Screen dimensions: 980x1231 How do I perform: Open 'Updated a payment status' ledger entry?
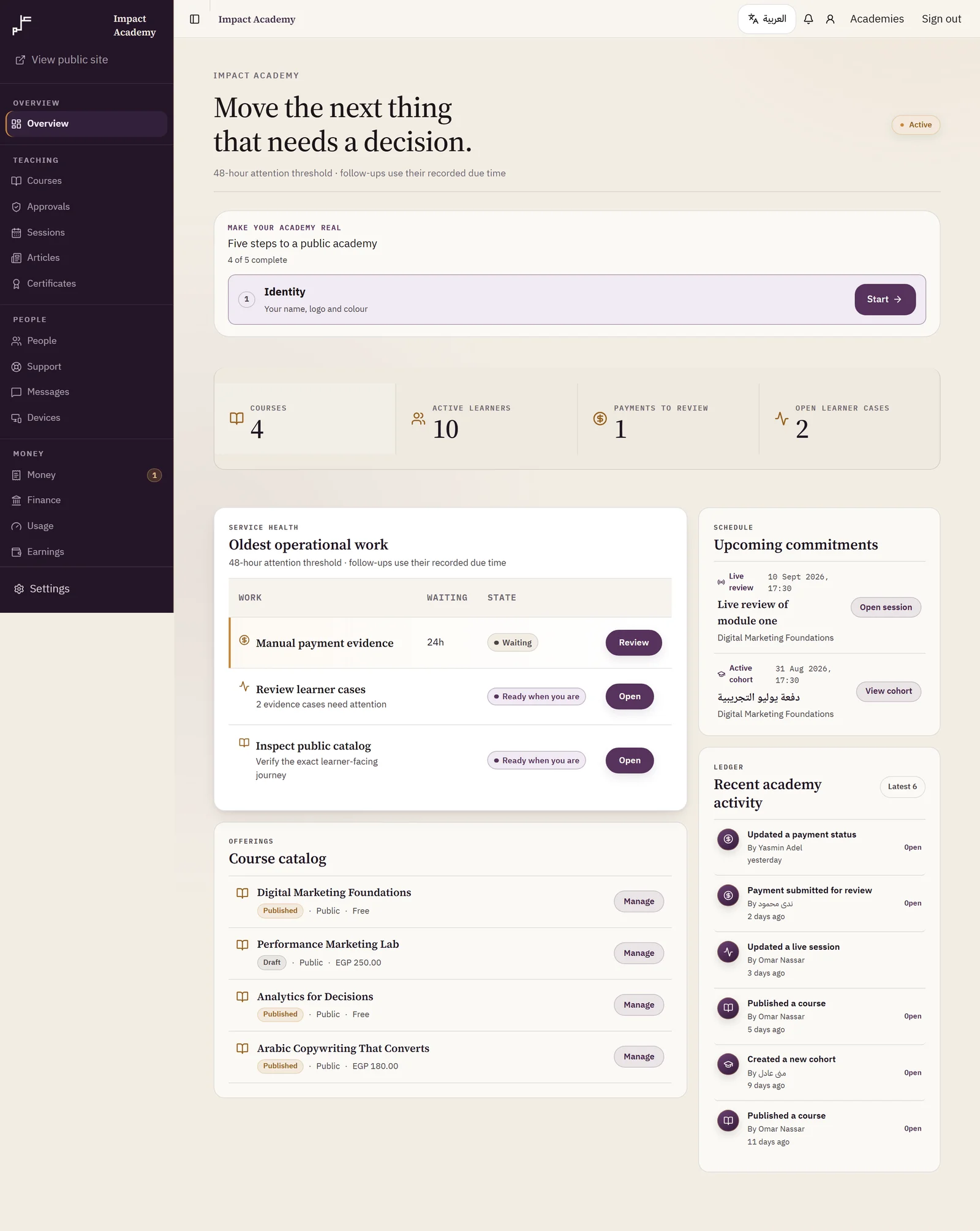[x=913, y=847]
